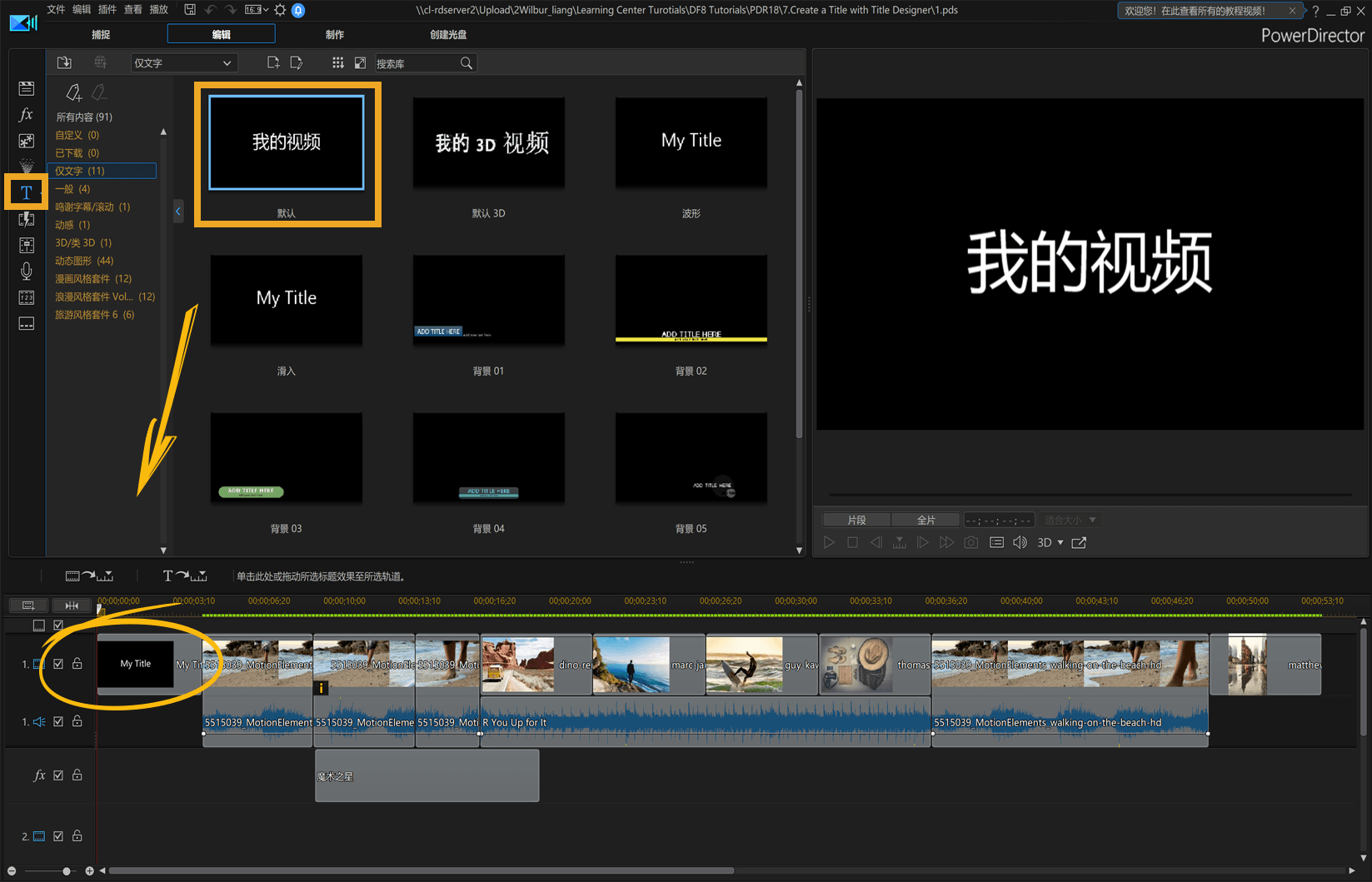1372x882 pixels.
Task: Click the search magnifier icon in library
Action: coord(466,63)
